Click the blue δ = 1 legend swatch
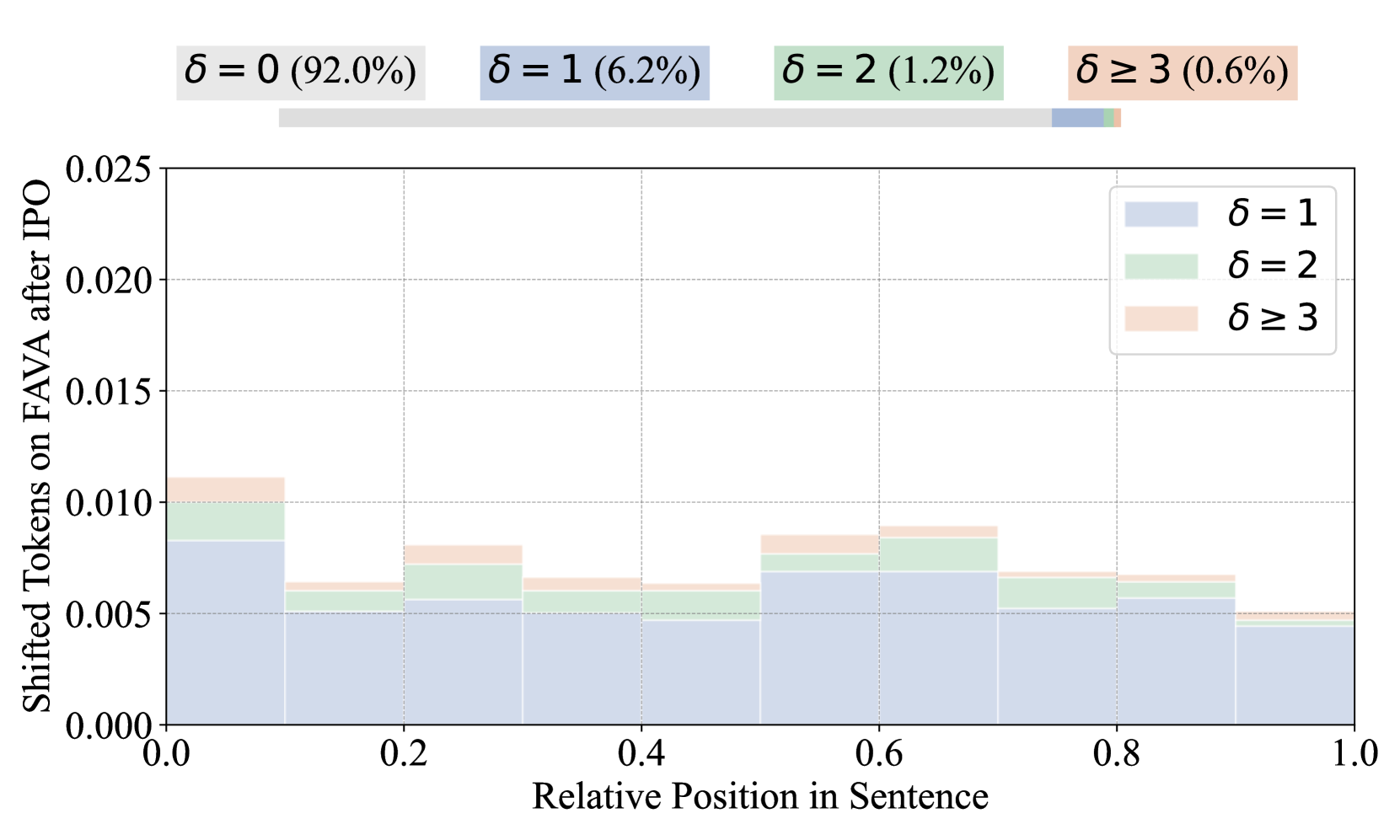 coord(1161,214)
